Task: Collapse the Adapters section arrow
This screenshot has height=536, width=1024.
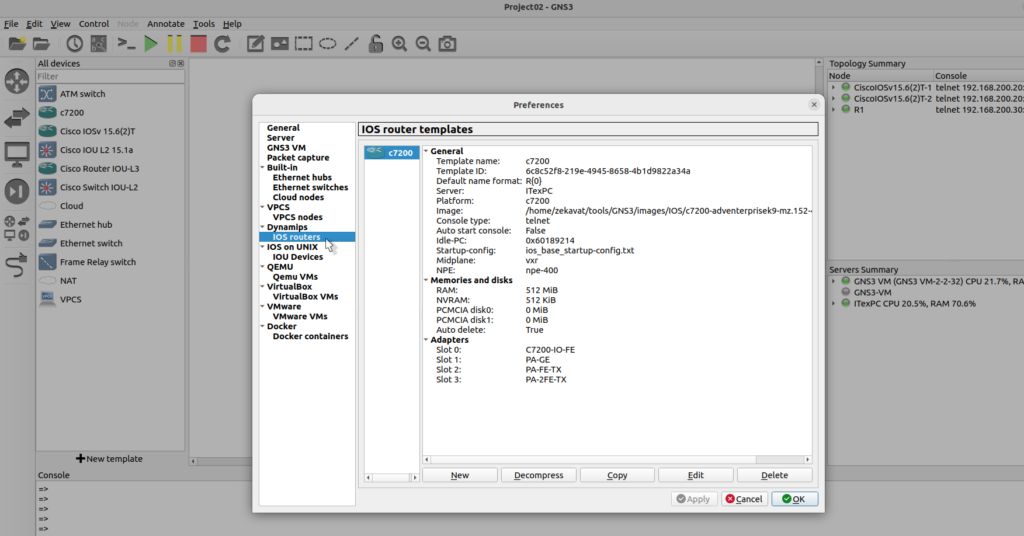Action: [426, 340]
